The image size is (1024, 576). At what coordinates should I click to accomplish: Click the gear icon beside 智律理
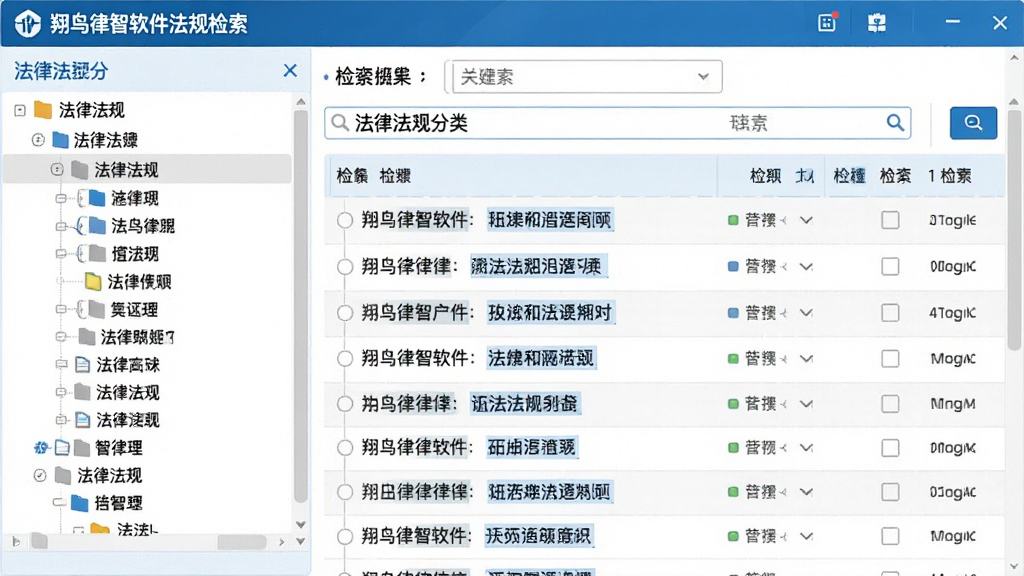click(41, 447)
